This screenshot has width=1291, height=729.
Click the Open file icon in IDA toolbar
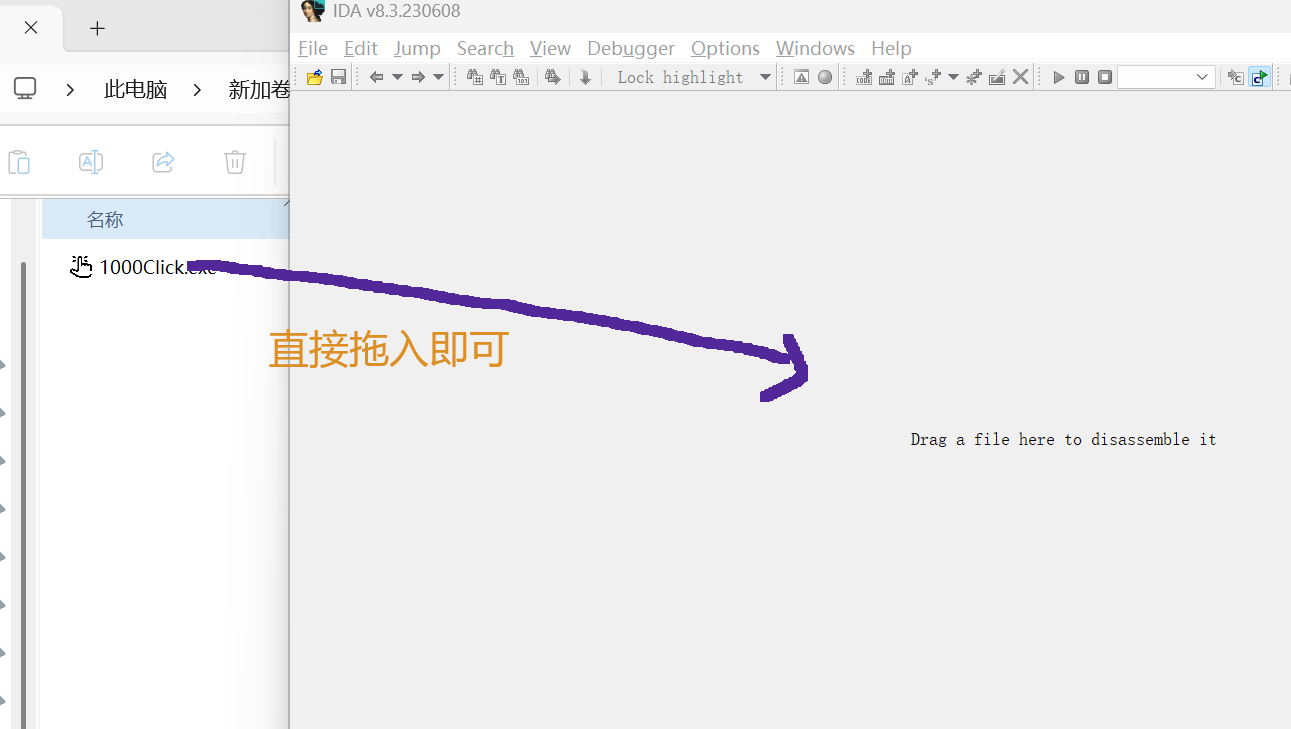point(314,77)
